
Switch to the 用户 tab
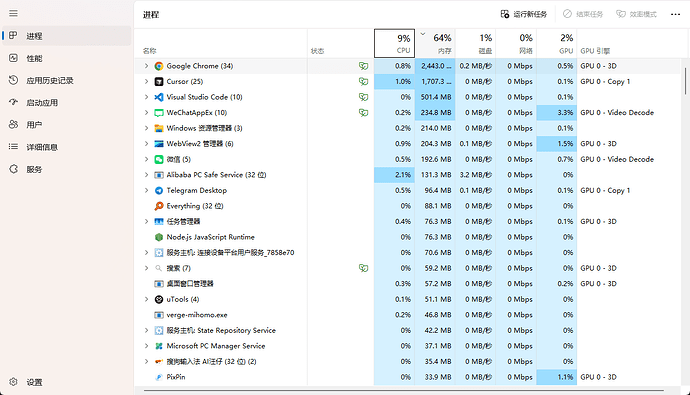[x=67, y=124]
